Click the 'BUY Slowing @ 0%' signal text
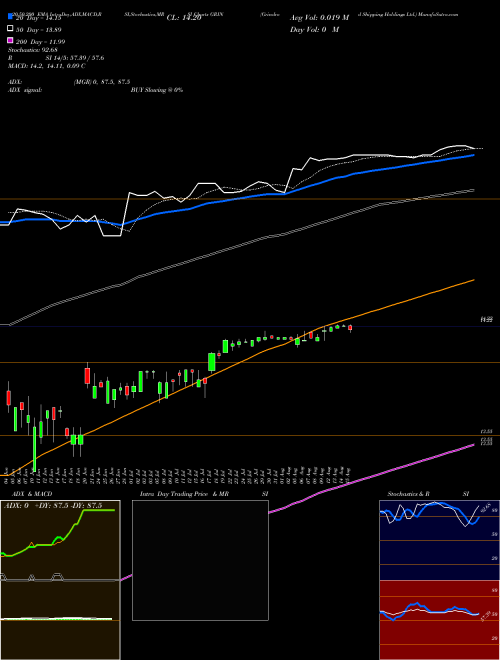 tap(157, 90)
